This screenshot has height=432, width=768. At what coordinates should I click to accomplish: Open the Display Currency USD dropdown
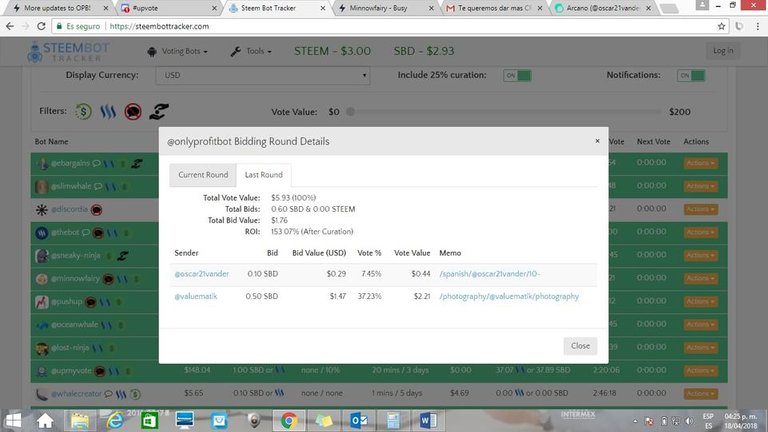263,75
